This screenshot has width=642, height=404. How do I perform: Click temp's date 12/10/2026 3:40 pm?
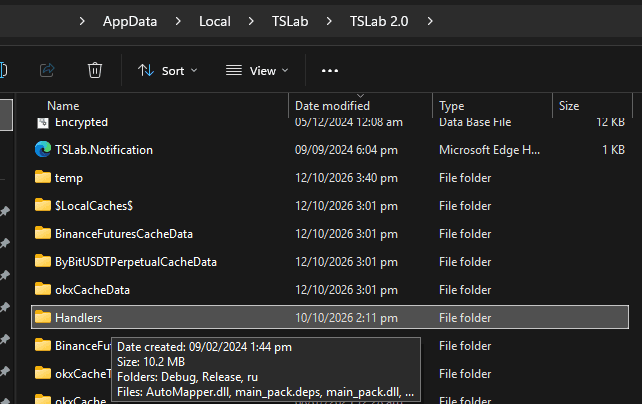[x=346, y=178]
